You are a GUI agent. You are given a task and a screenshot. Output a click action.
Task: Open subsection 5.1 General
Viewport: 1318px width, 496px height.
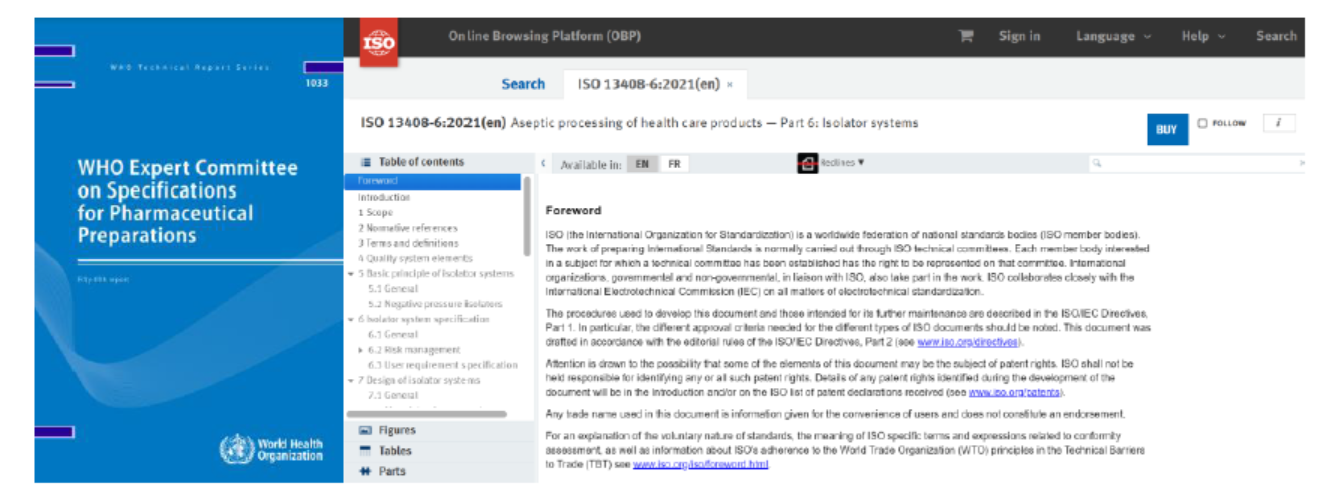392,289
